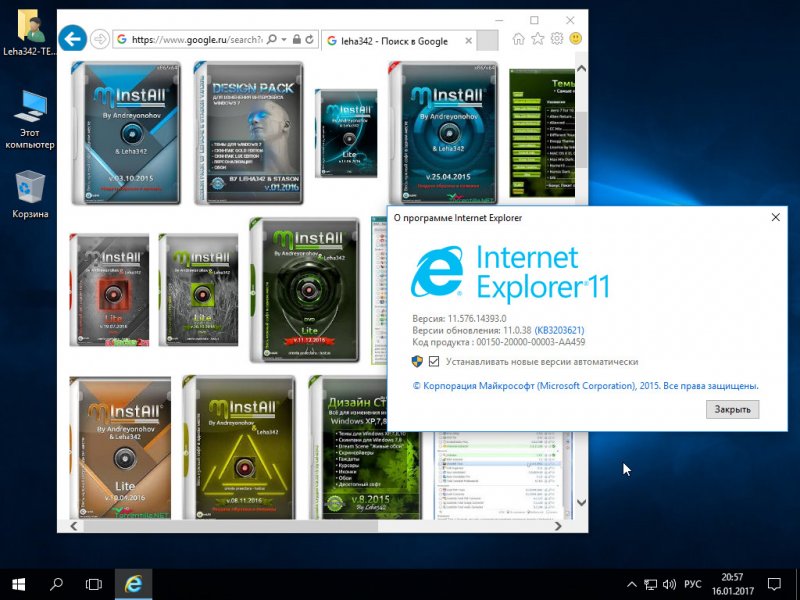Open the volume speaker icon

pyautogui.click(x=669, y=585)
